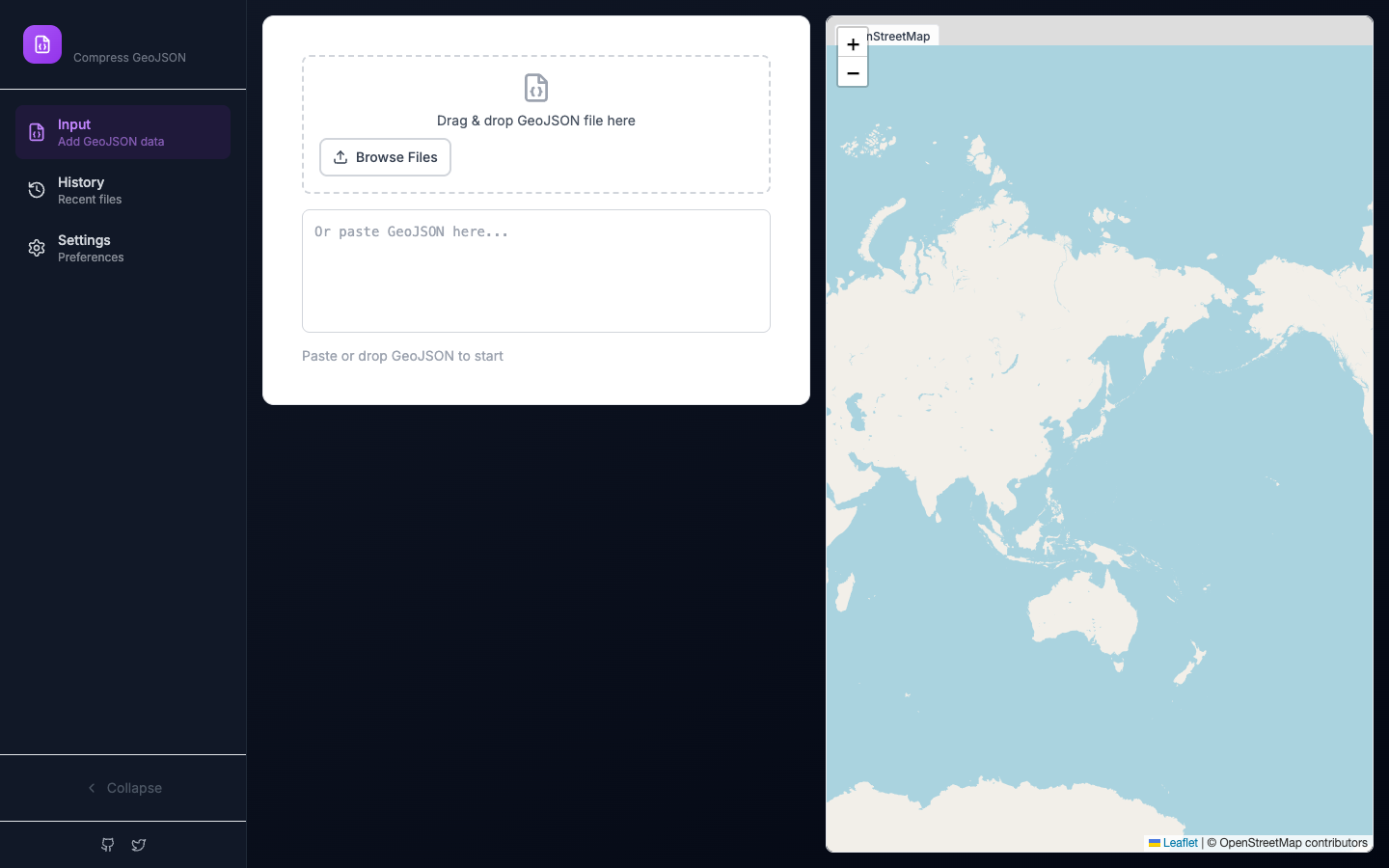Zoom out on the map
Screen dimensions: 1389x868
853,72
